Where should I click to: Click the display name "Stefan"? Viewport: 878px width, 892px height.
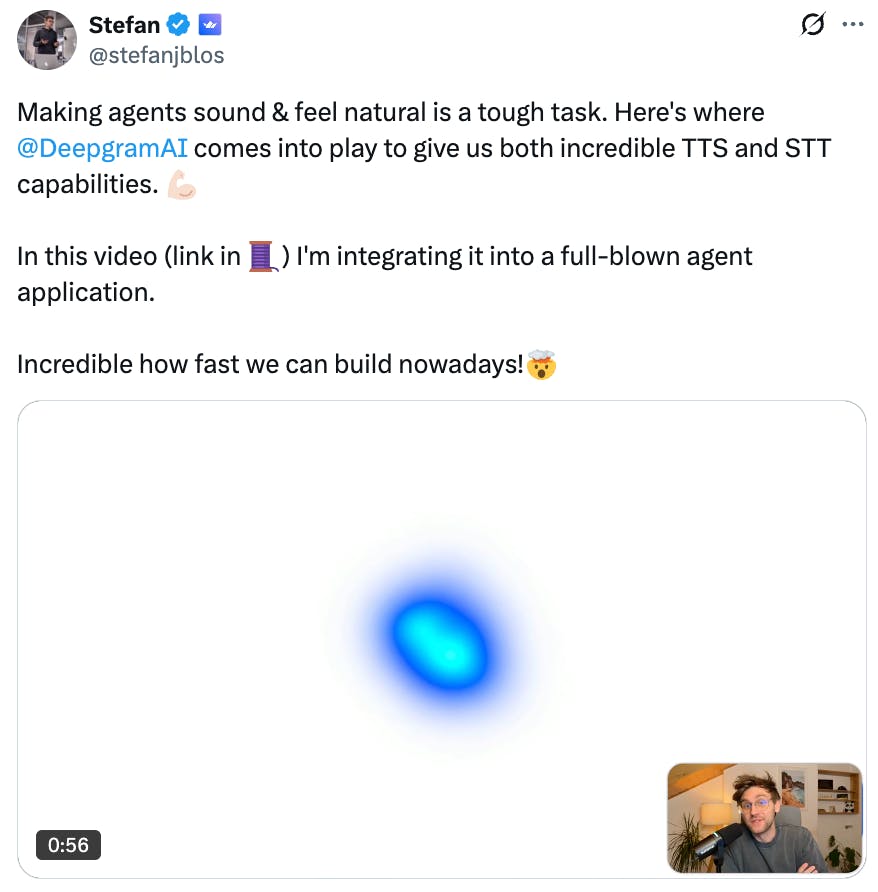click(x=124, y=24)
